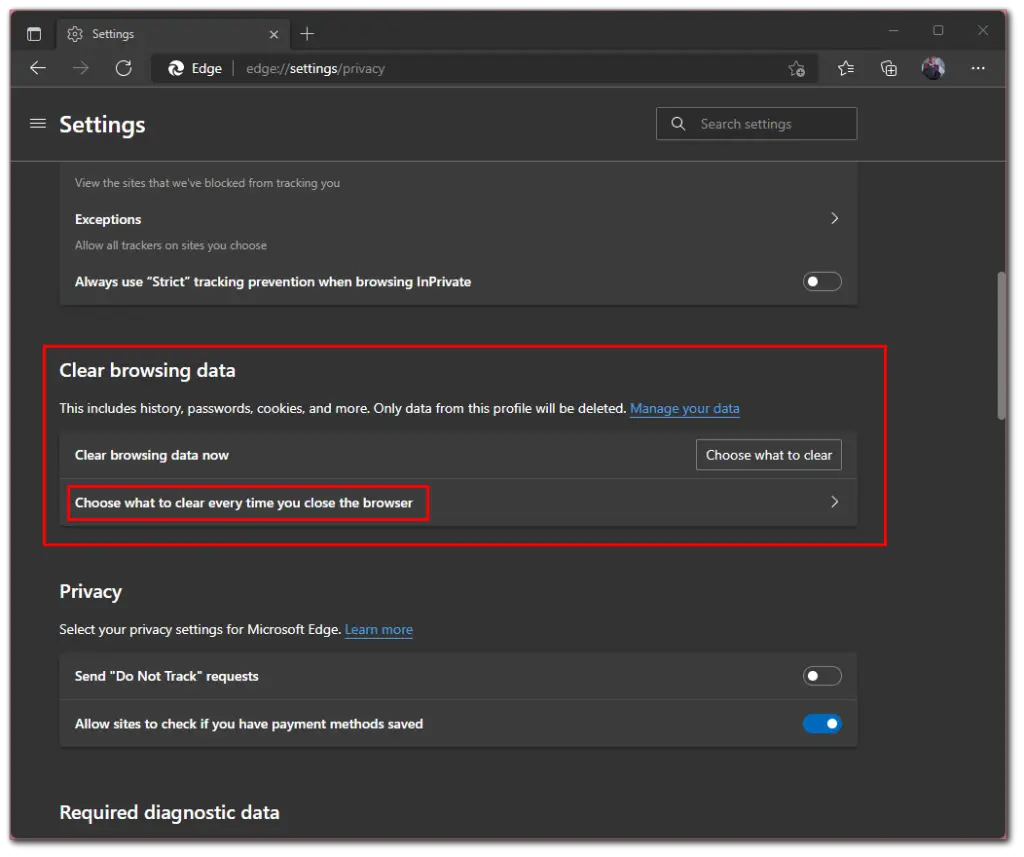This screenshot has height=857, width=1024.
Task: Click the Settings gear tab icon
Action: (x=75, y=34)
